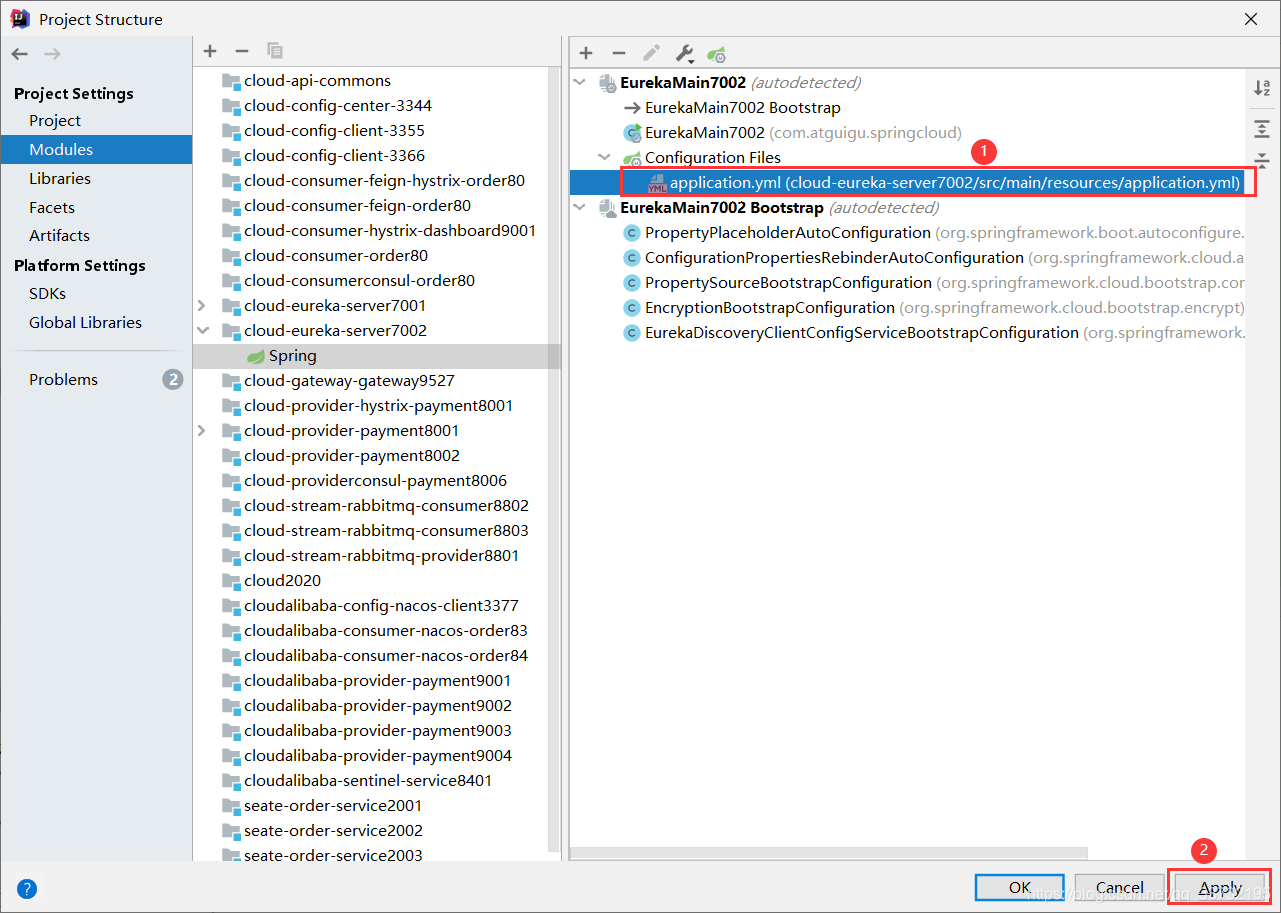Viewport: 1281px width, 913px height.
Task: Open SDKs under Platform Settings
Action: tap(47, 294)
